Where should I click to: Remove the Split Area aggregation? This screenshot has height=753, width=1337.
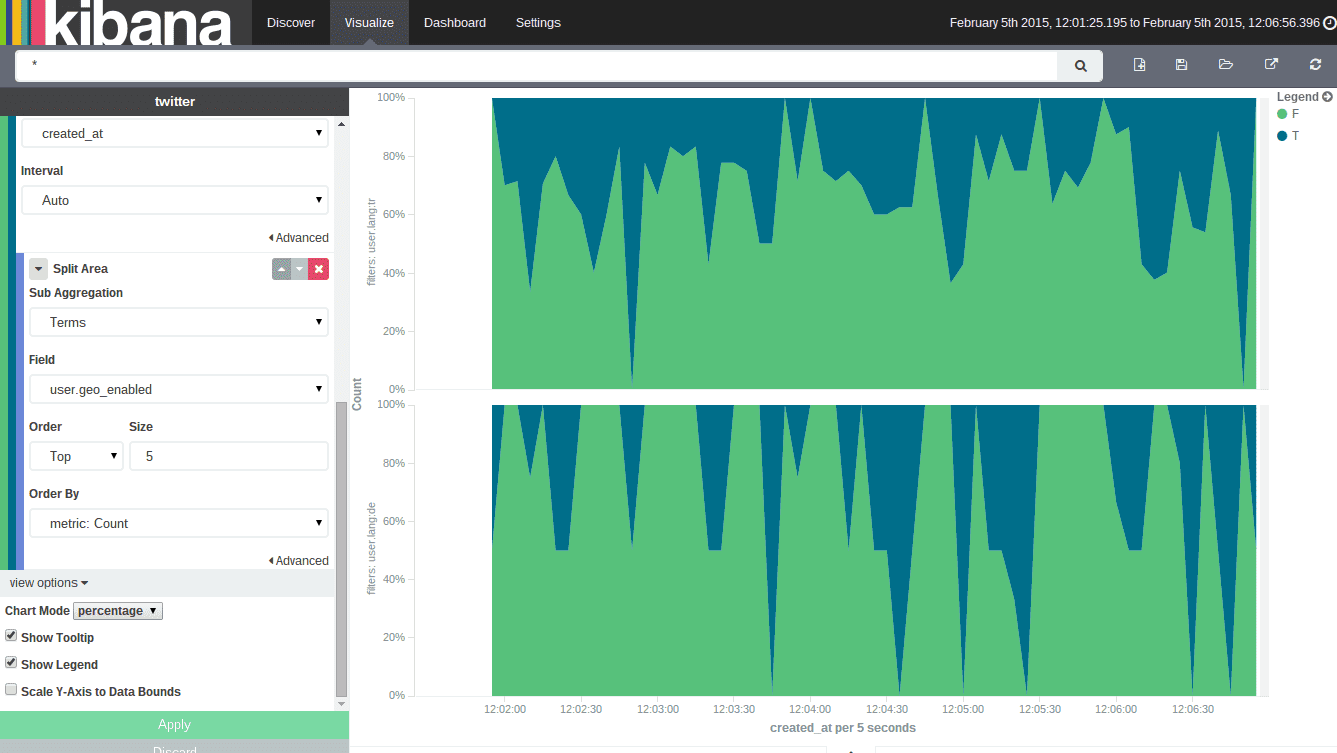(x=318, y=269)
